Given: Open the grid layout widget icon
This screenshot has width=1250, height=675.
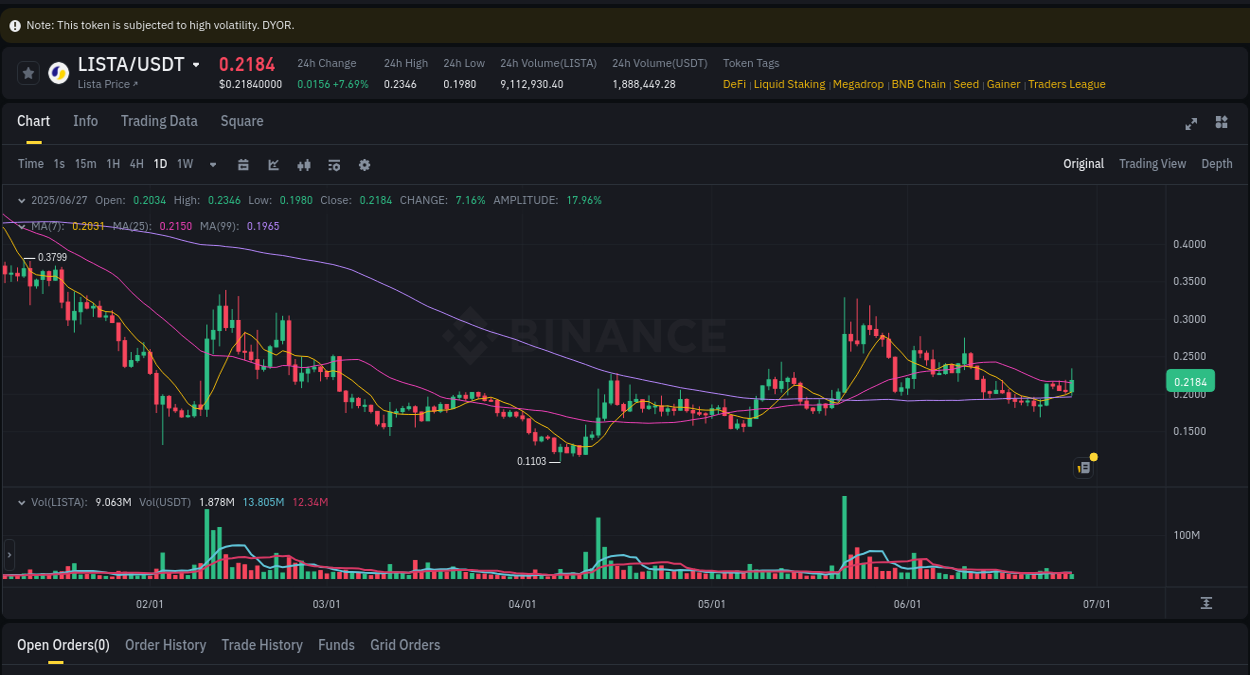Looking at the screenshot, I should [x=1221, y=122].
